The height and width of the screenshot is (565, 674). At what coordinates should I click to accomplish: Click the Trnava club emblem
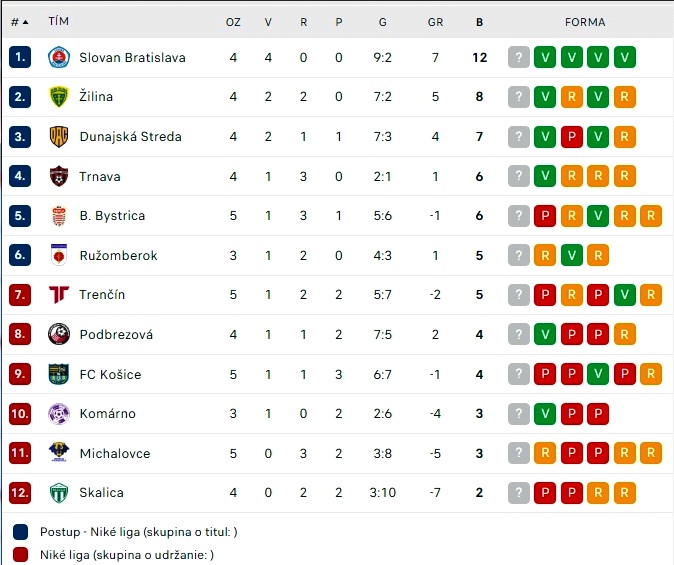pos(58,176)
